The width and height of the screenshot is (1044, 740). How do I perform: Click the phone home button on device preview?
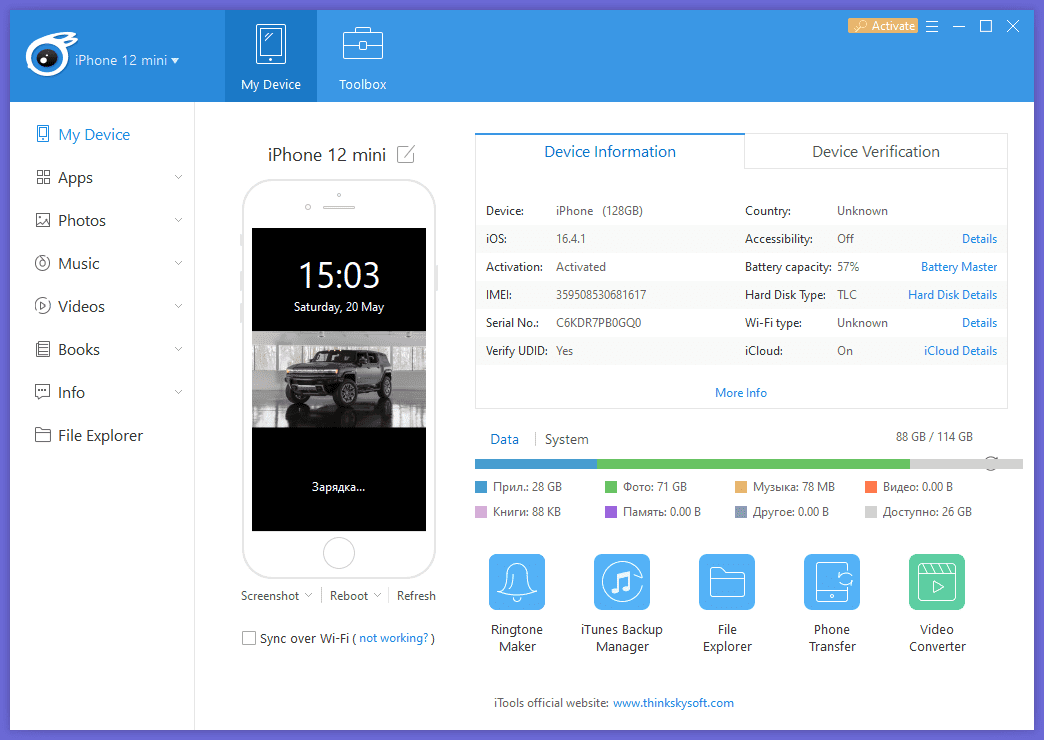tap(339, 553)
